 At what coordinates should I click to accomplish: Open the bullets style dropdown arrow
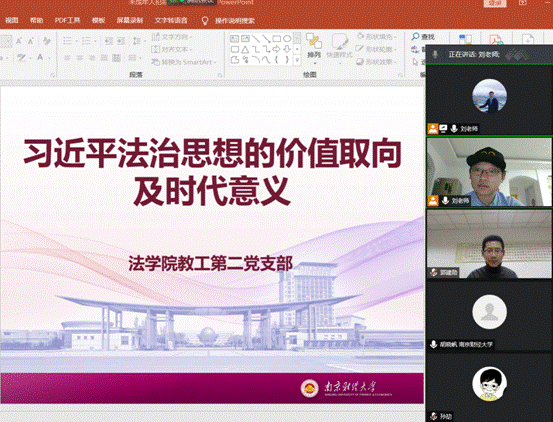77,41
